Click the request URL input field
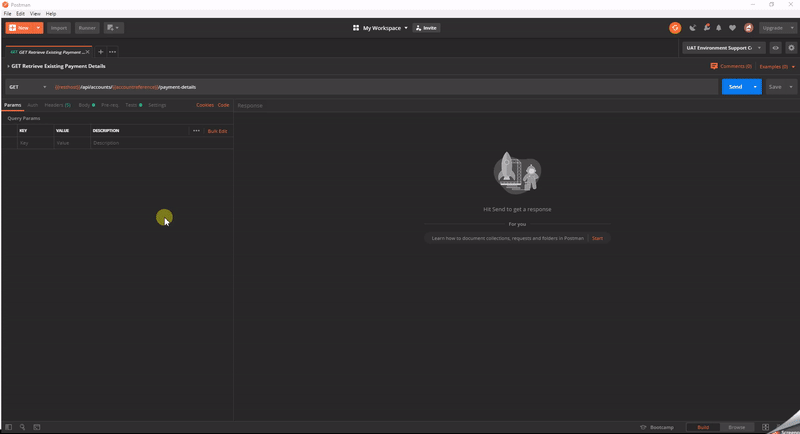Screen dimensions: 800x434 coord(400,87)
